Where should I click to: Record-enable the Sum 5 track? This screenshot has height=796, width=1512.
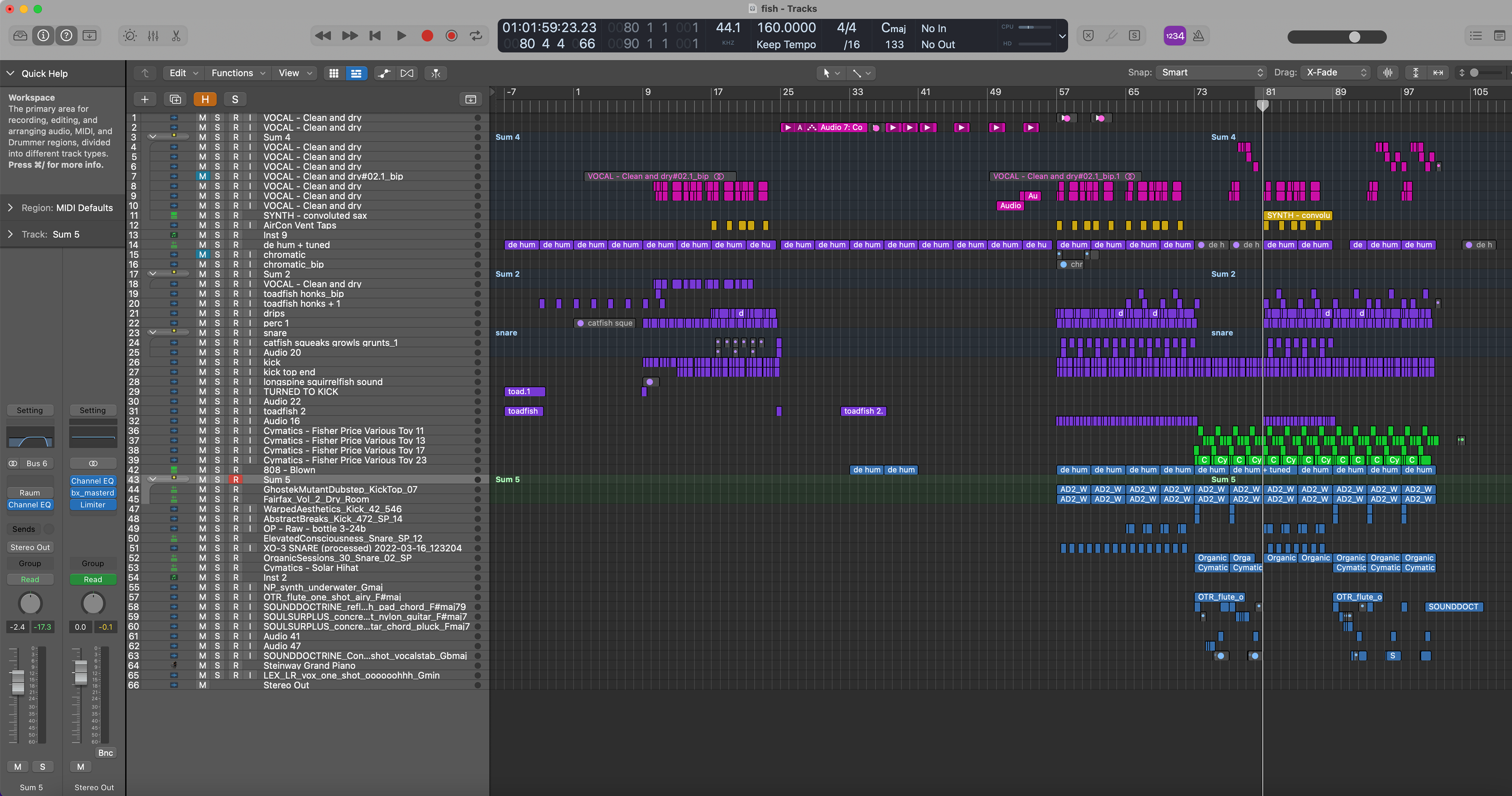click(x=236, y=479)
